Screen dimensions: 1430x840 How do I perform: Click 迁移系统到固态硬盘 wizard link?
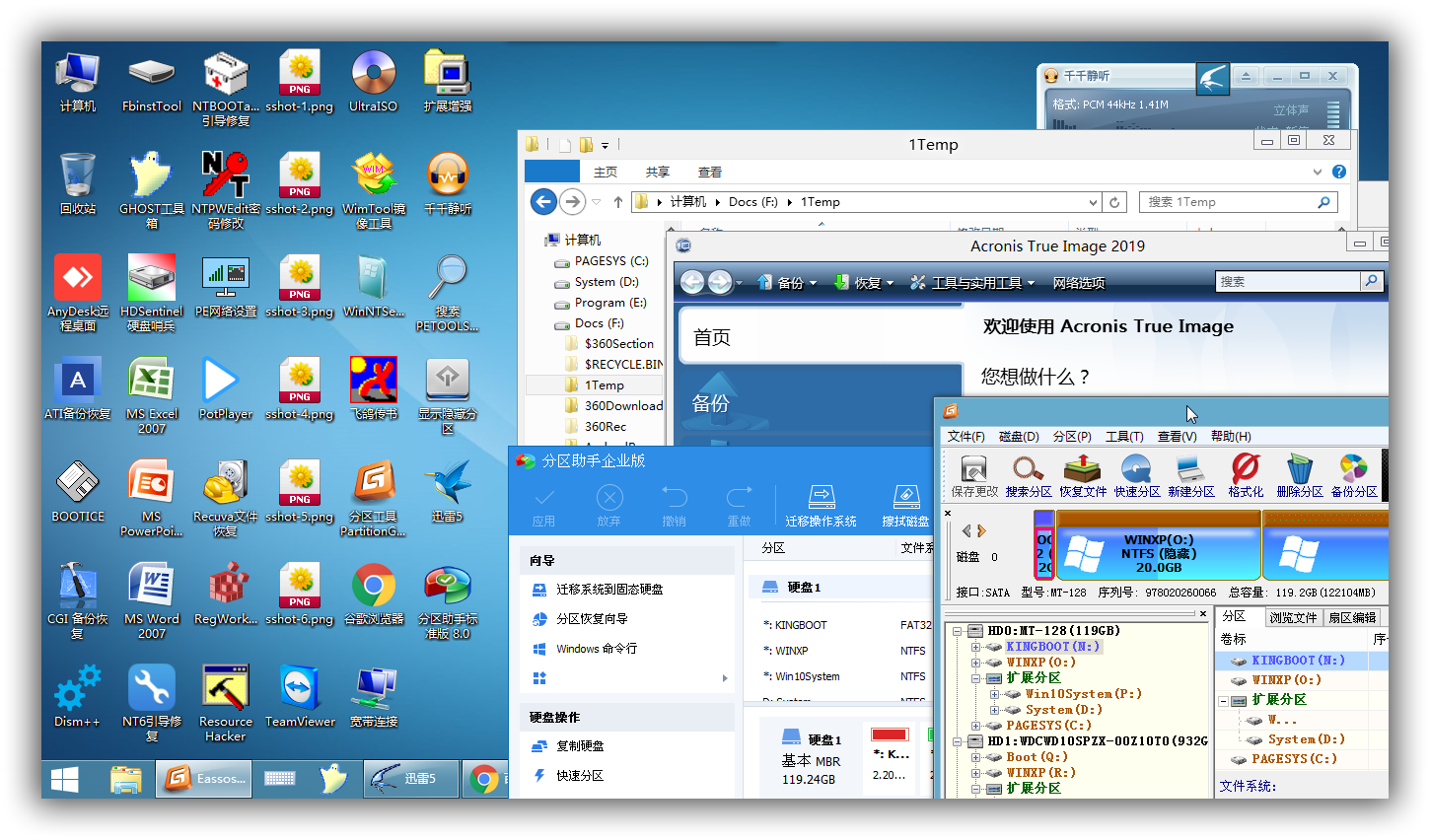(x=609, y=589)
